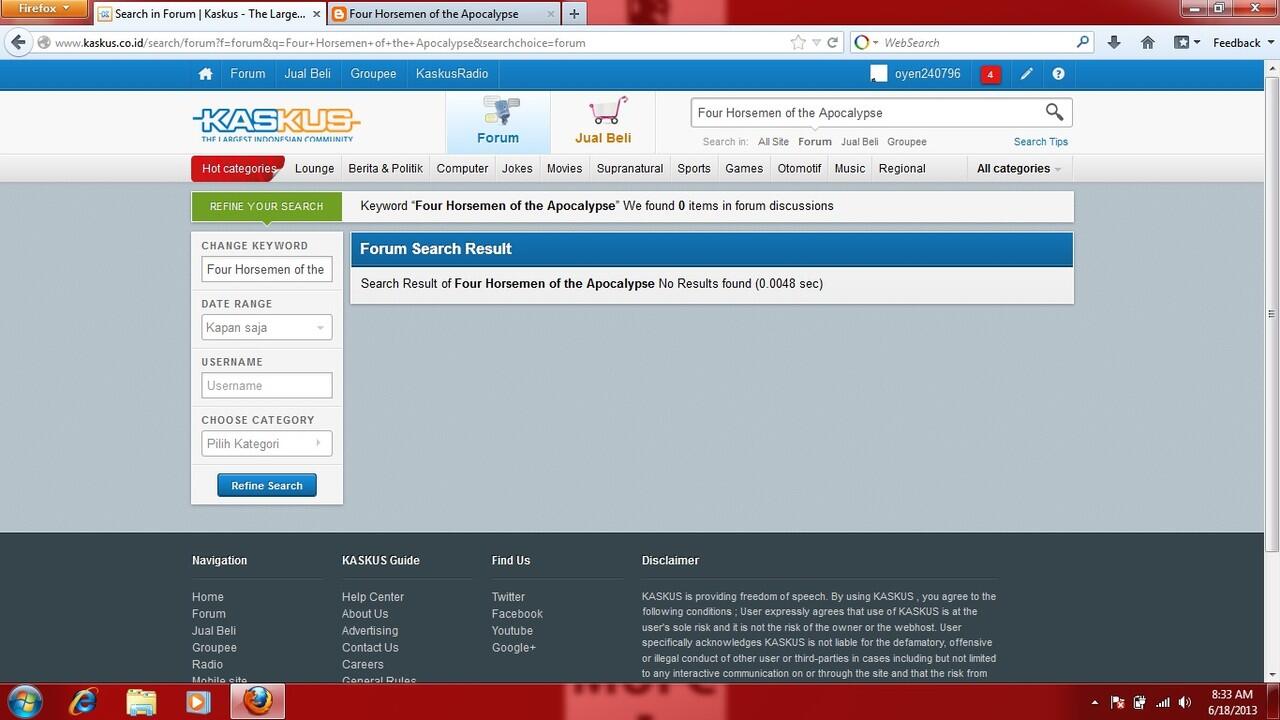Open Groupee in the top bar

tap(373, 74)
